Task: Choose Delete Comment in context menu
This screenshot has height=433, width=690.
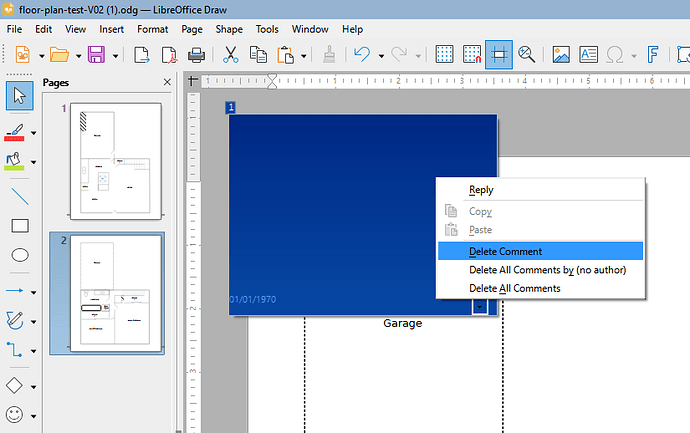Action: [x=540, y=251]
